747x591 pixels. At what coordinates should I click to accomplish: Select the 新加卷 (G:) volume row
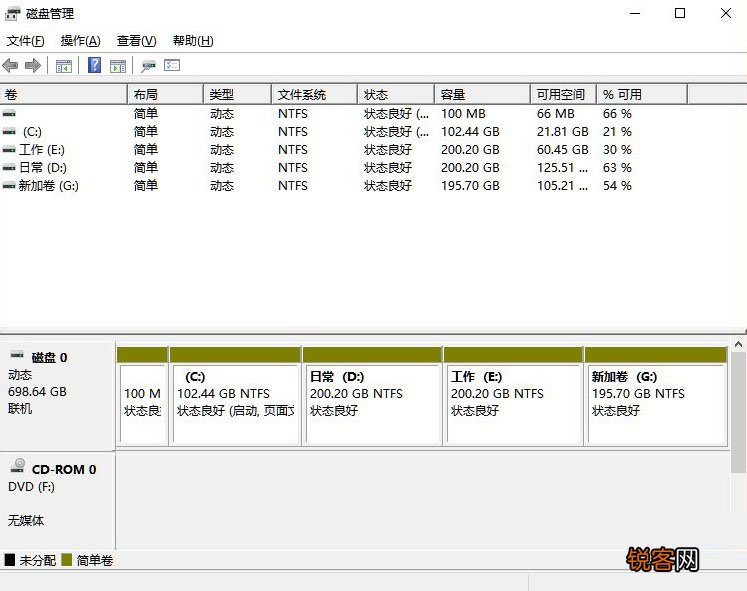[x=343, y=186]
